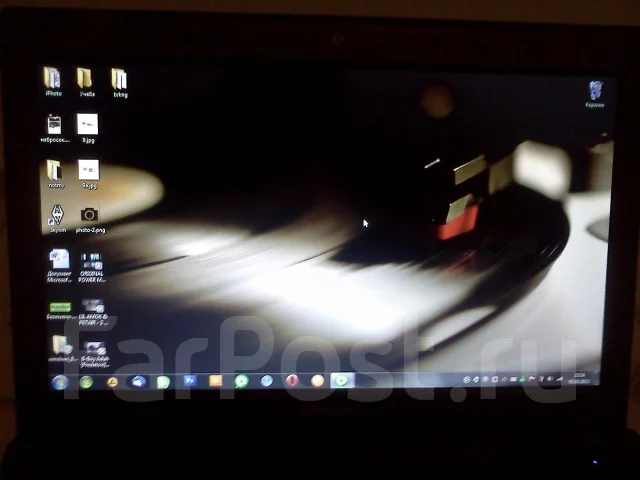
Task: Click the green orb taskbar icon next to Start
Action: click(x=86, y=382)
